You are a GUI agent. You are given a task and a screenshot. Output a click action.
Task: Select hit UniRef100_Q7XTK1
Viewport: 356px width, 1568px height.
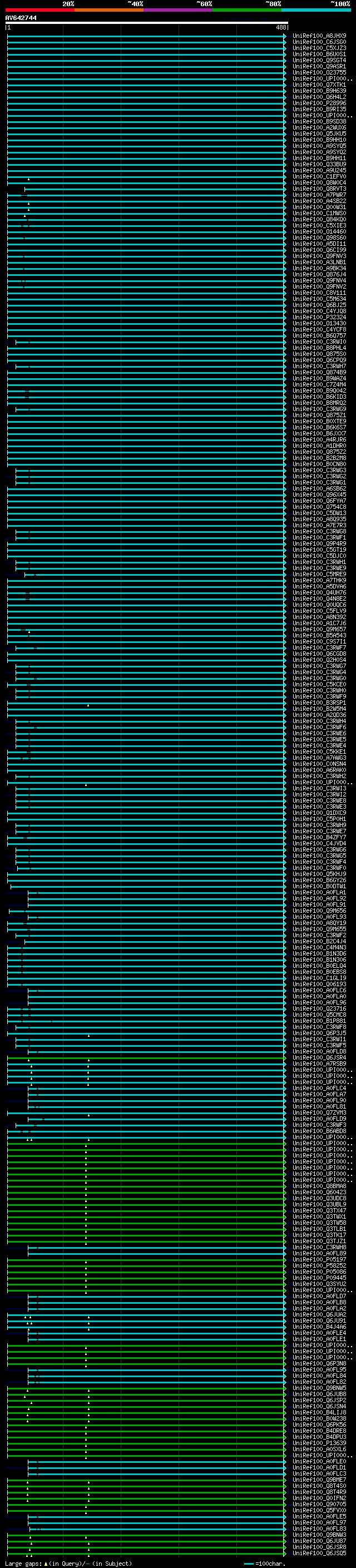pos(319,85)
